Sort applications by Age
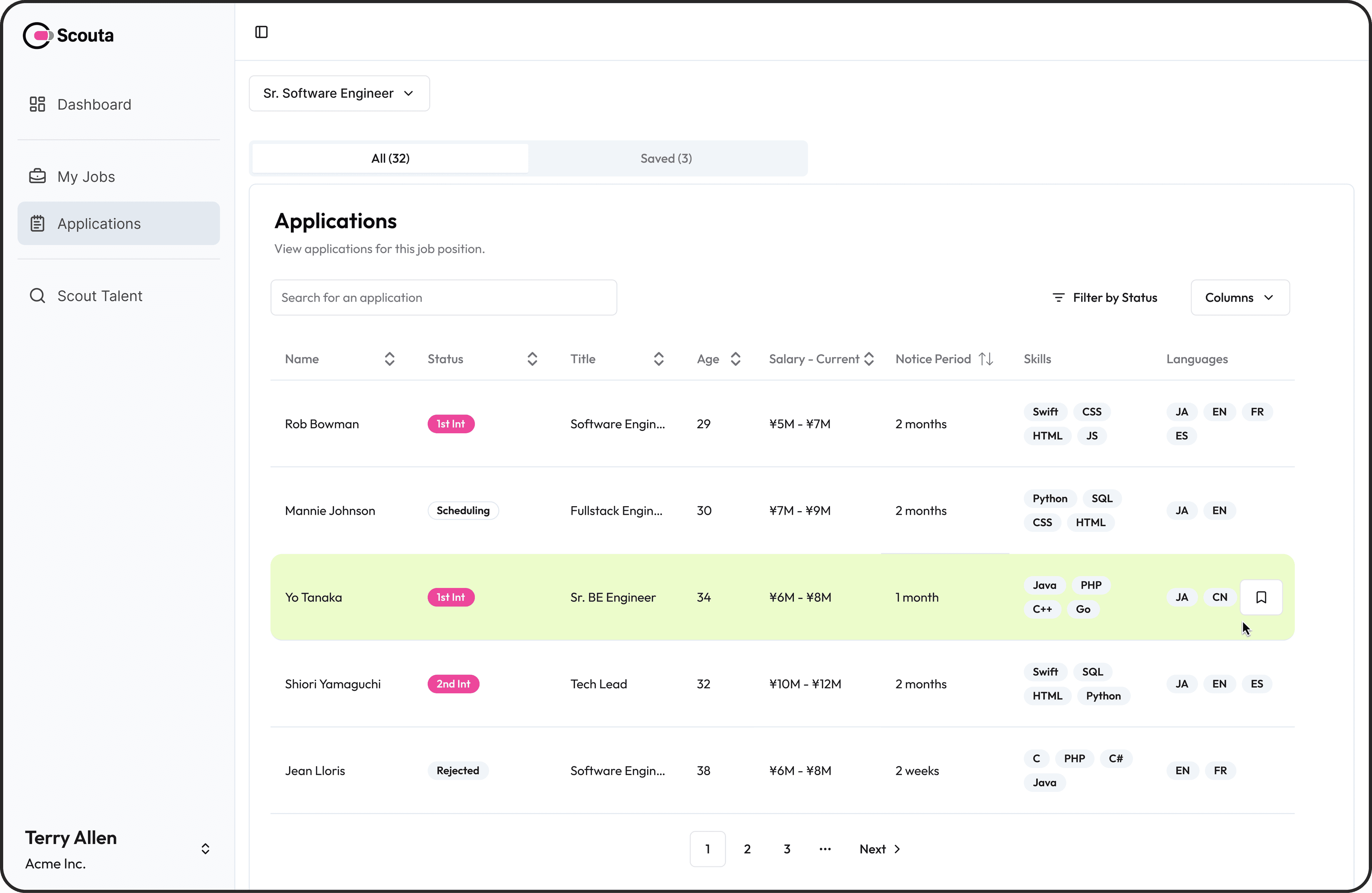 click(x=735, y=359)
